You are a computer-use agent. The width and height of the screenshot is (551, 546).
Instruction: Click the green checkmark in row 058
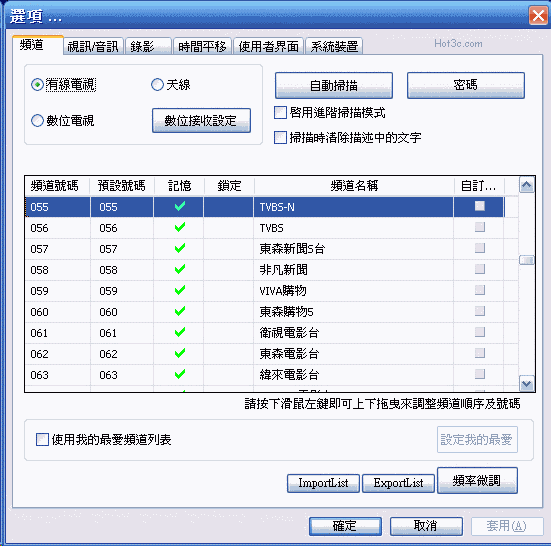[x=180, y=269]
